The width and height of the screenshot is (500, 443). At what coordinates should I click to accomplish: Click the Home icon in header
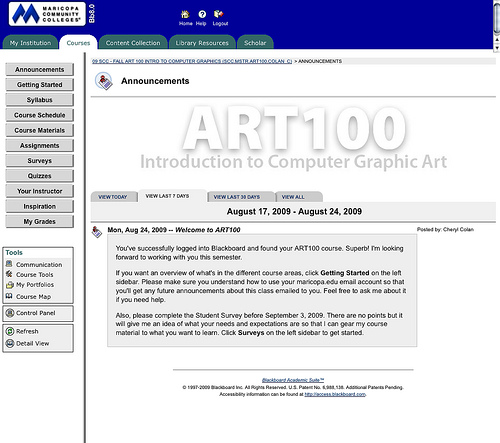tap(185, 14)
